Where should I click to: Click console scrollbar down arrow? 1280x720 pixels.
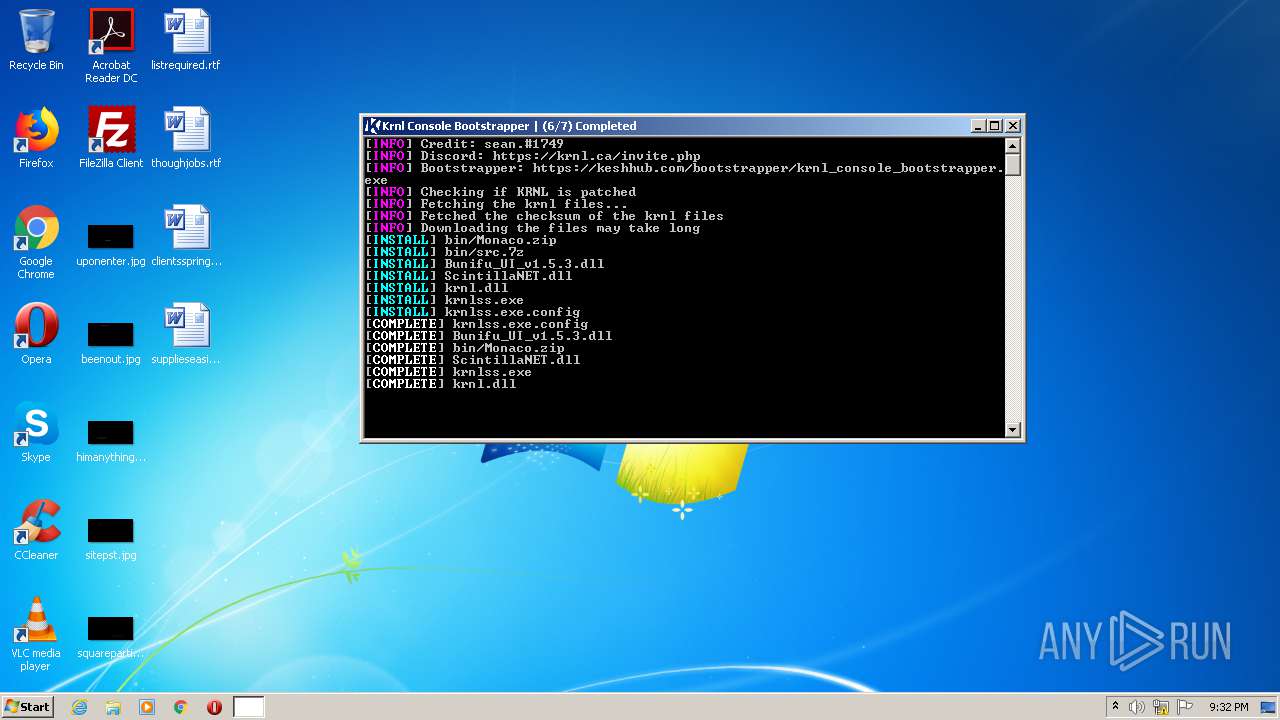[1012, 430]
